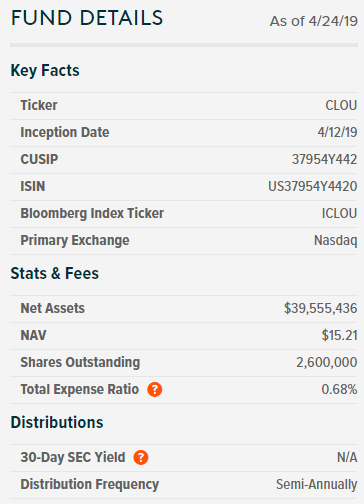Image resolution: width=364 pixels, height=504 pixels.
Task: Click the Inception Date label
Action: pos(65,132)
